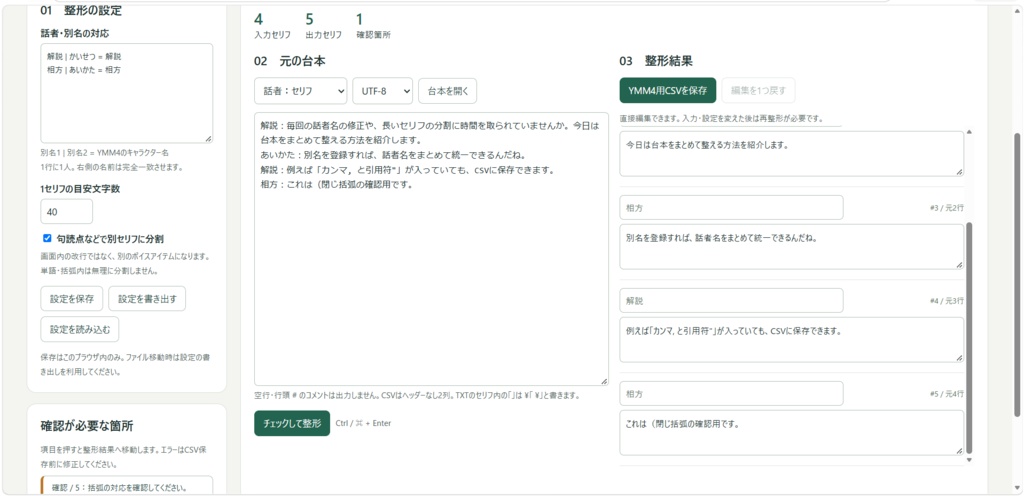The width and height of the screenshot is (1024, 496).
Task: Click 設定を書き出す button
Action: (x=147, y=299)
